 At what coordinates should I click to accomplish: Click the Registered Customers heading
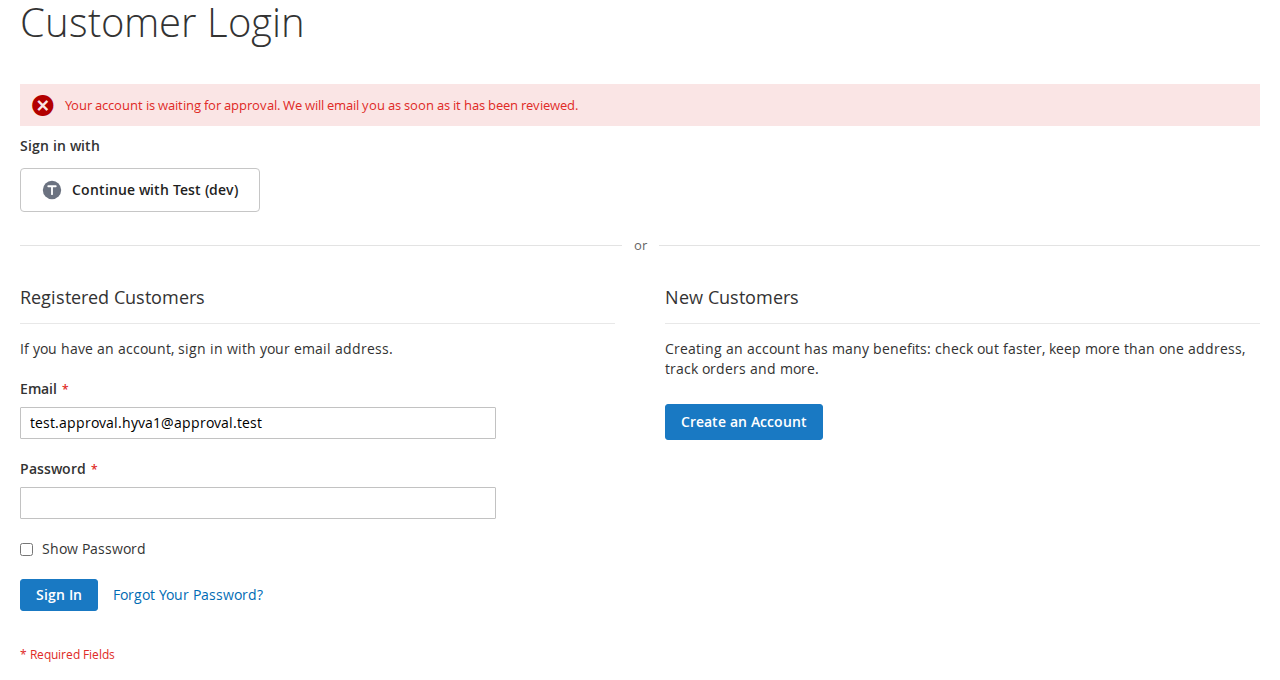point(112,298)
